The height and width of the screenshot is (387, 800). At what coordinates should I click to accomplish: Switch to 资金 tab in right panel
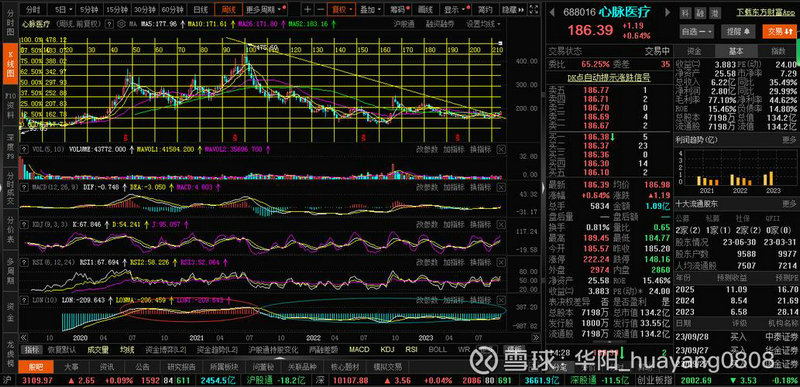point(694,51)
